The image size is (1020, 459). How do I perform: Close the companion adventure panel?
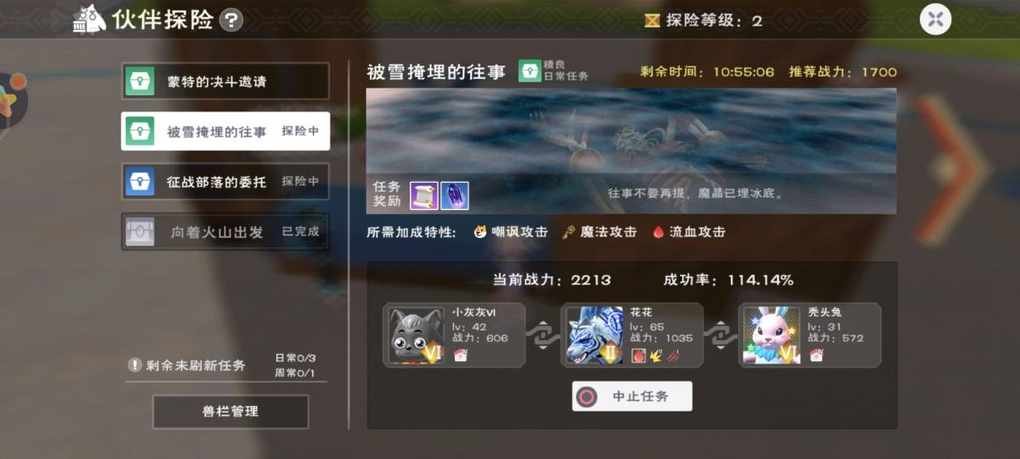pyautogui.click(x=935, y=20)
